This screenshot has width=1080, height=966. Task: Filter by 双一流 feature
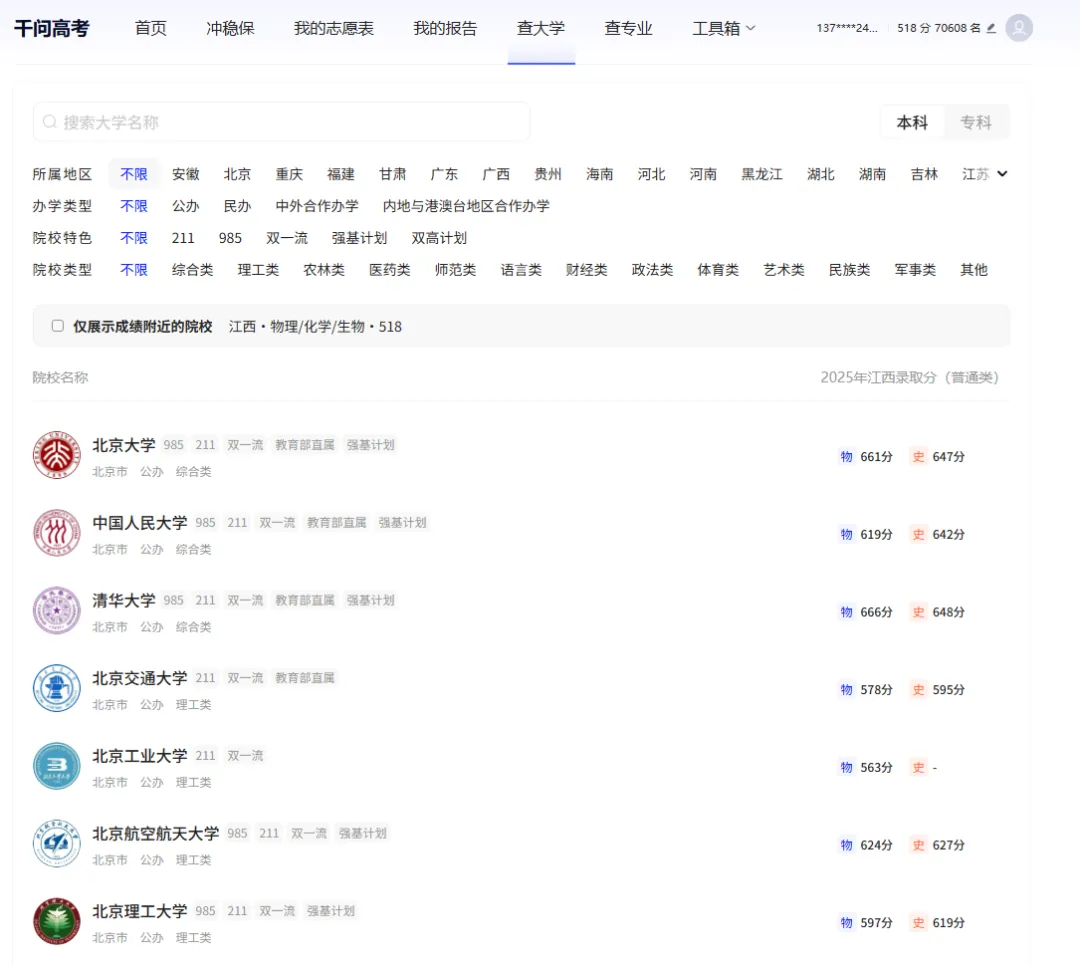coord(287,238)
